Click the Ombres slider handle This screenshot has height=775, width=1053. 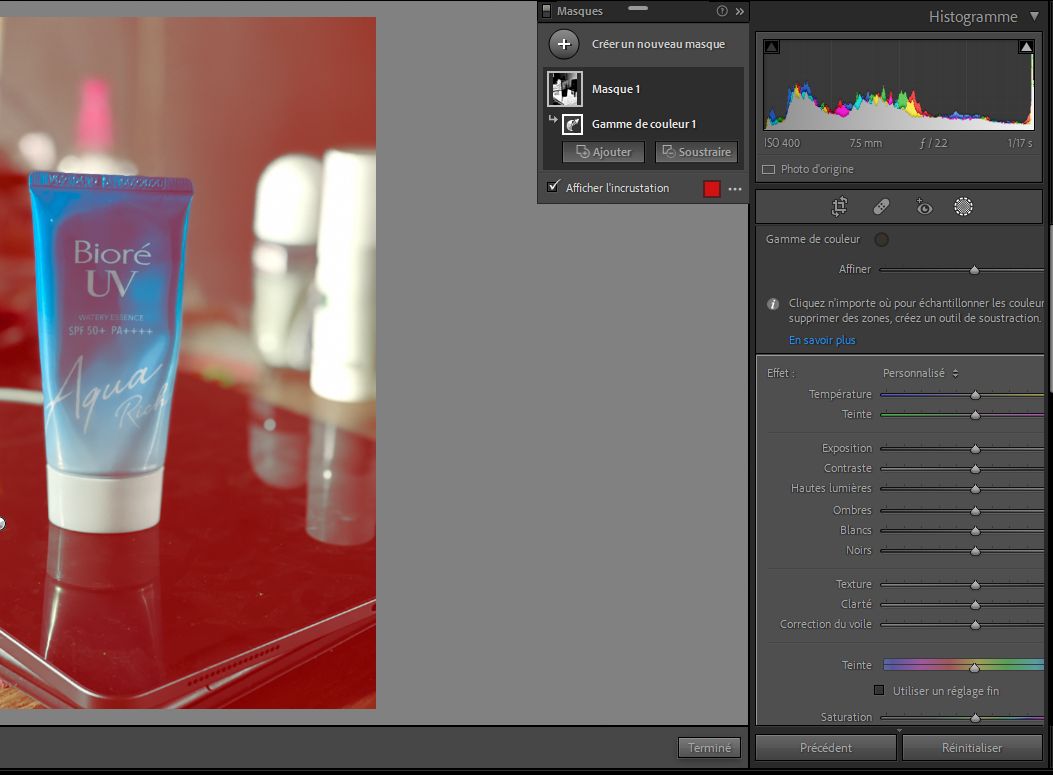975,511
